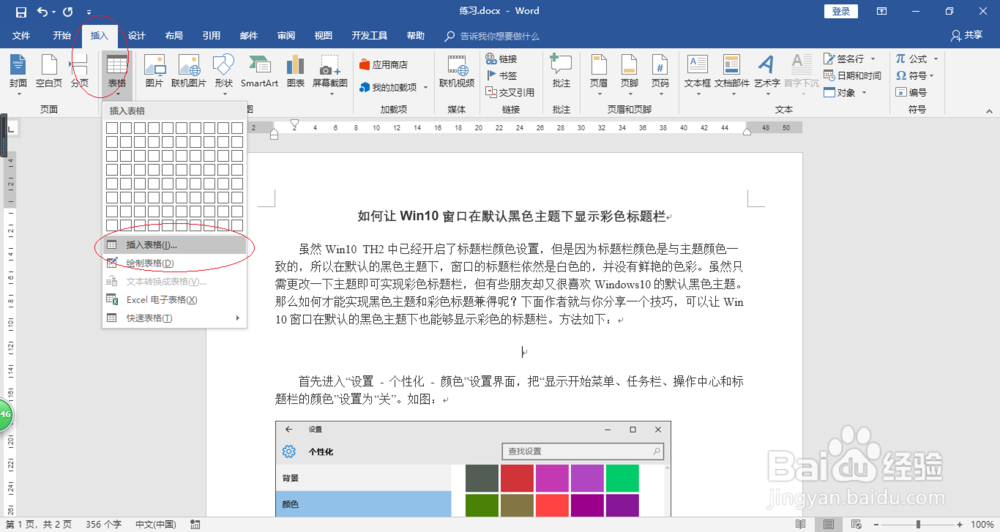Click the macro recording status icon
Image resolution: width=1000 pixels, height=532 pixels.
[x=195, y=524]
